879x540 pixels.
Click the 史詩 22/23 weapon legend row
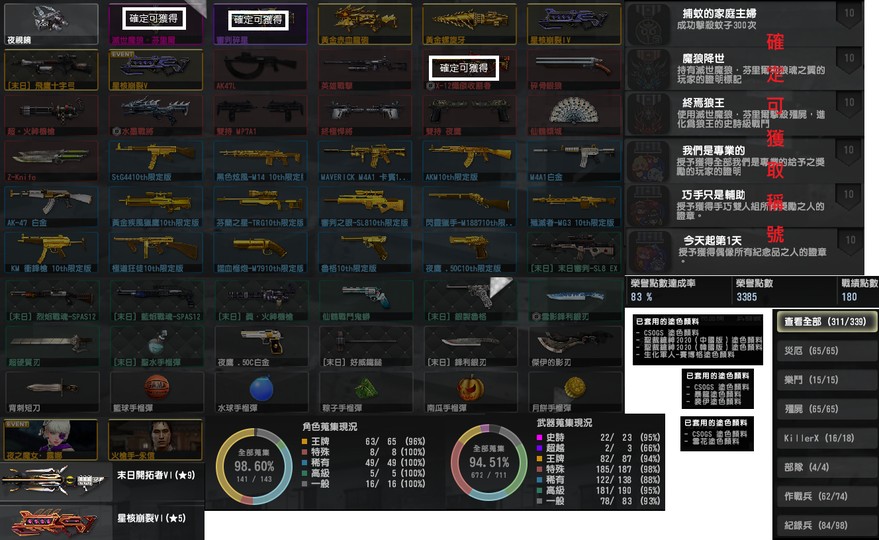click(598, 438)
